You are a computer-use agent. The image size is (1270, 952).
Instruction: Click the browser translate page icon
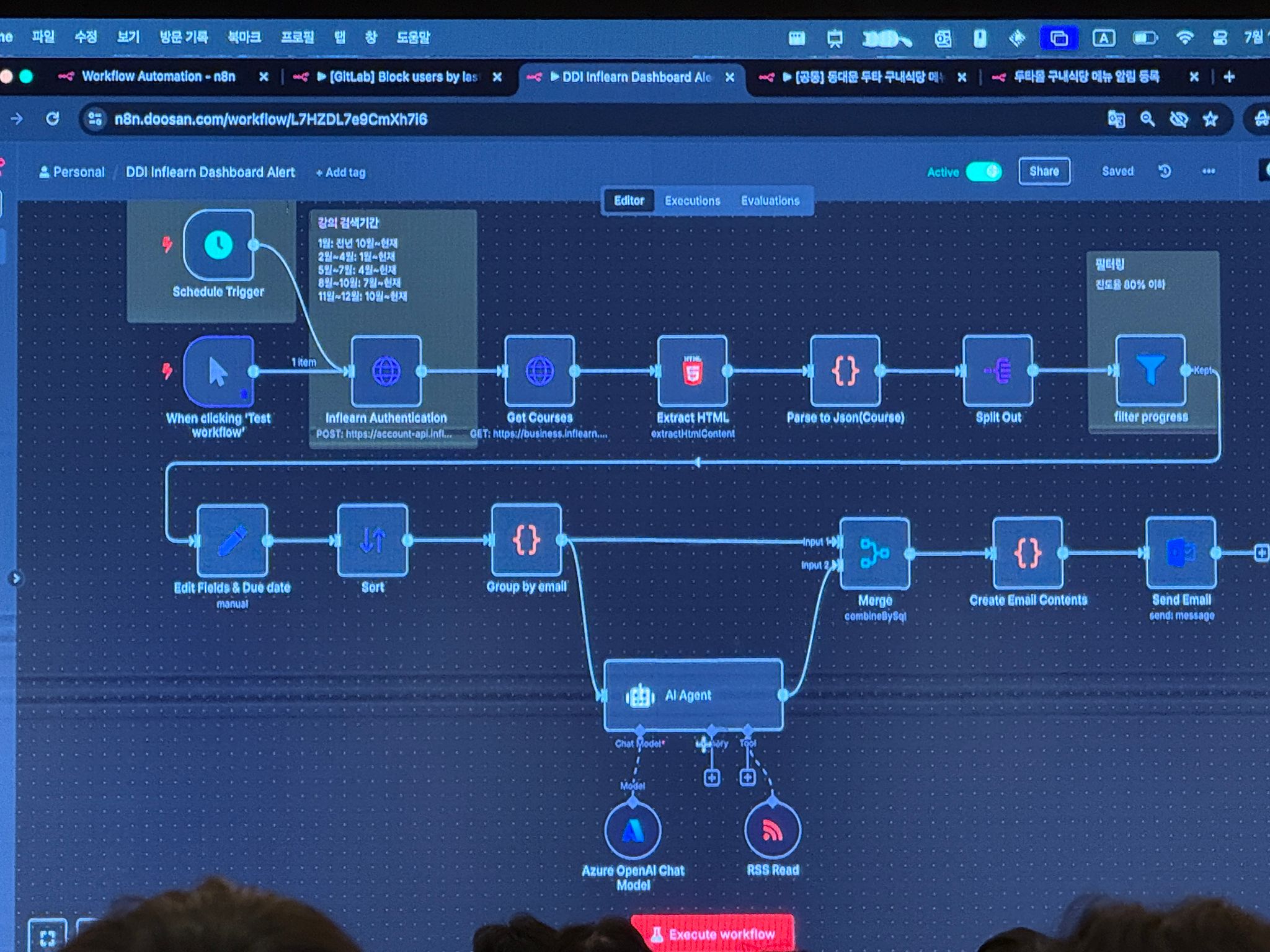1116,119
